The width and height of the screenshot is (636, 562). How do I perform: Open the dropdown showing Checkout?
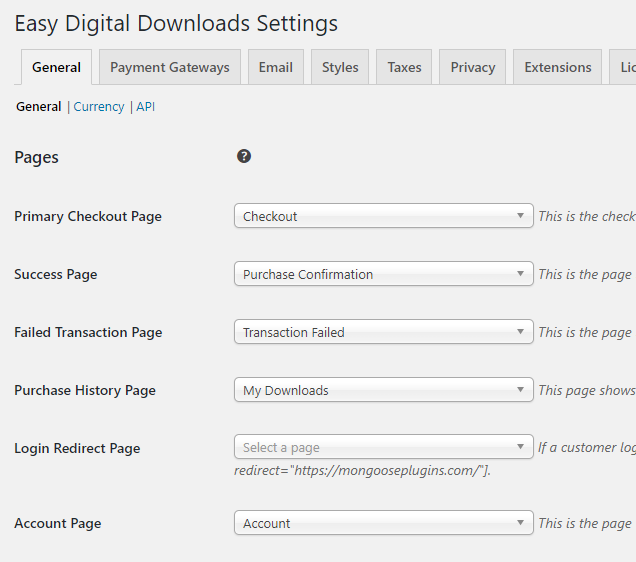point(384,216)
